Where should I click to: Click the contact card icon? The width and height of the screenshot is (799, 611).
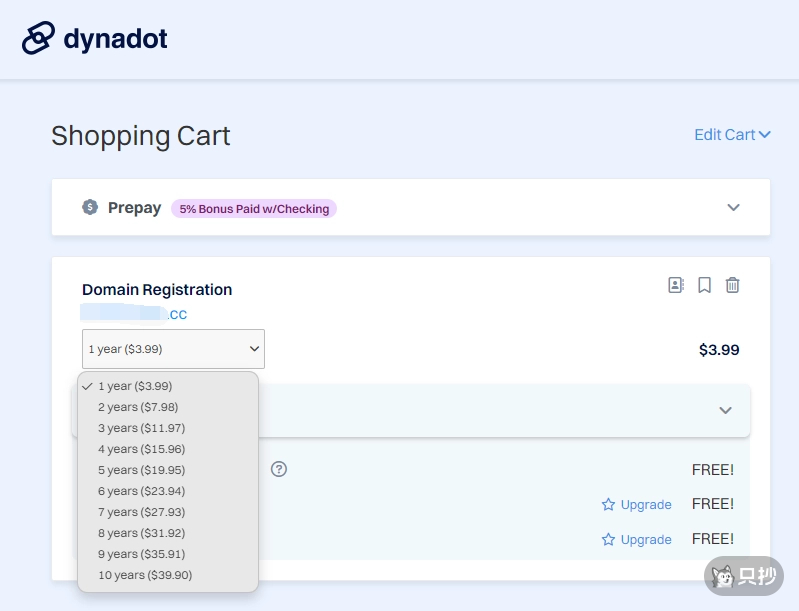pos(676,285)
